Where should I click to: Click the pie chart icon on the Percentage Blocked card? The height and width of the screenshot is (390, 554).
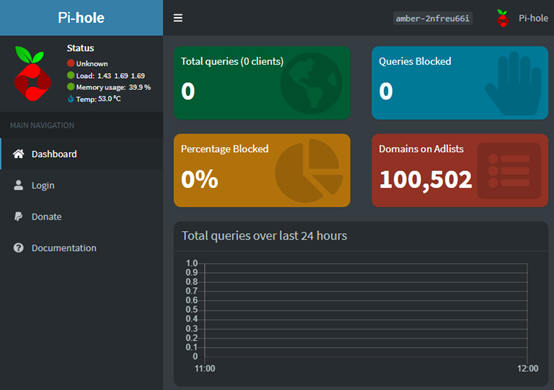pos(309,171)
